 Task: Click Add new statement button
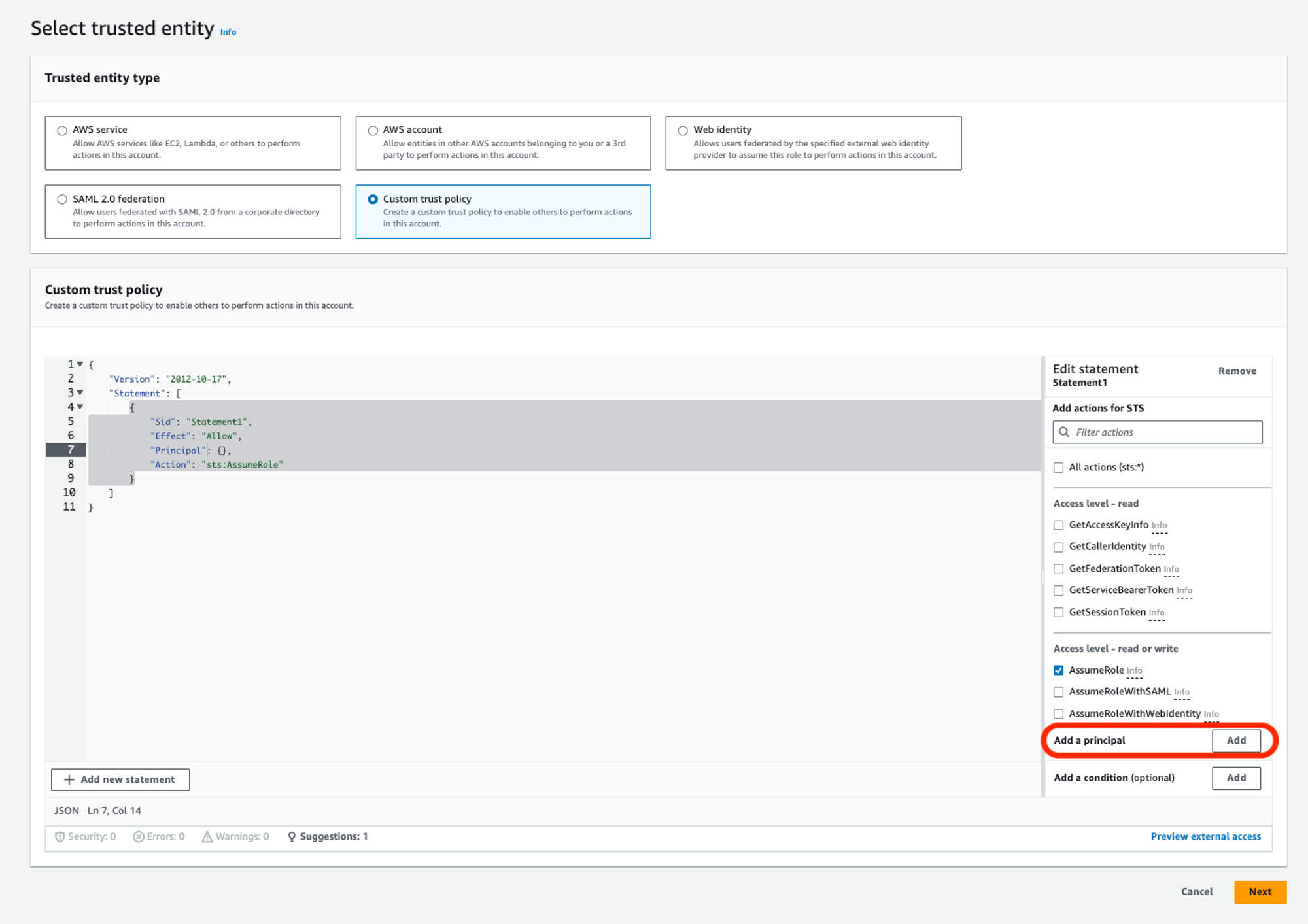click(x=120, y=779)
